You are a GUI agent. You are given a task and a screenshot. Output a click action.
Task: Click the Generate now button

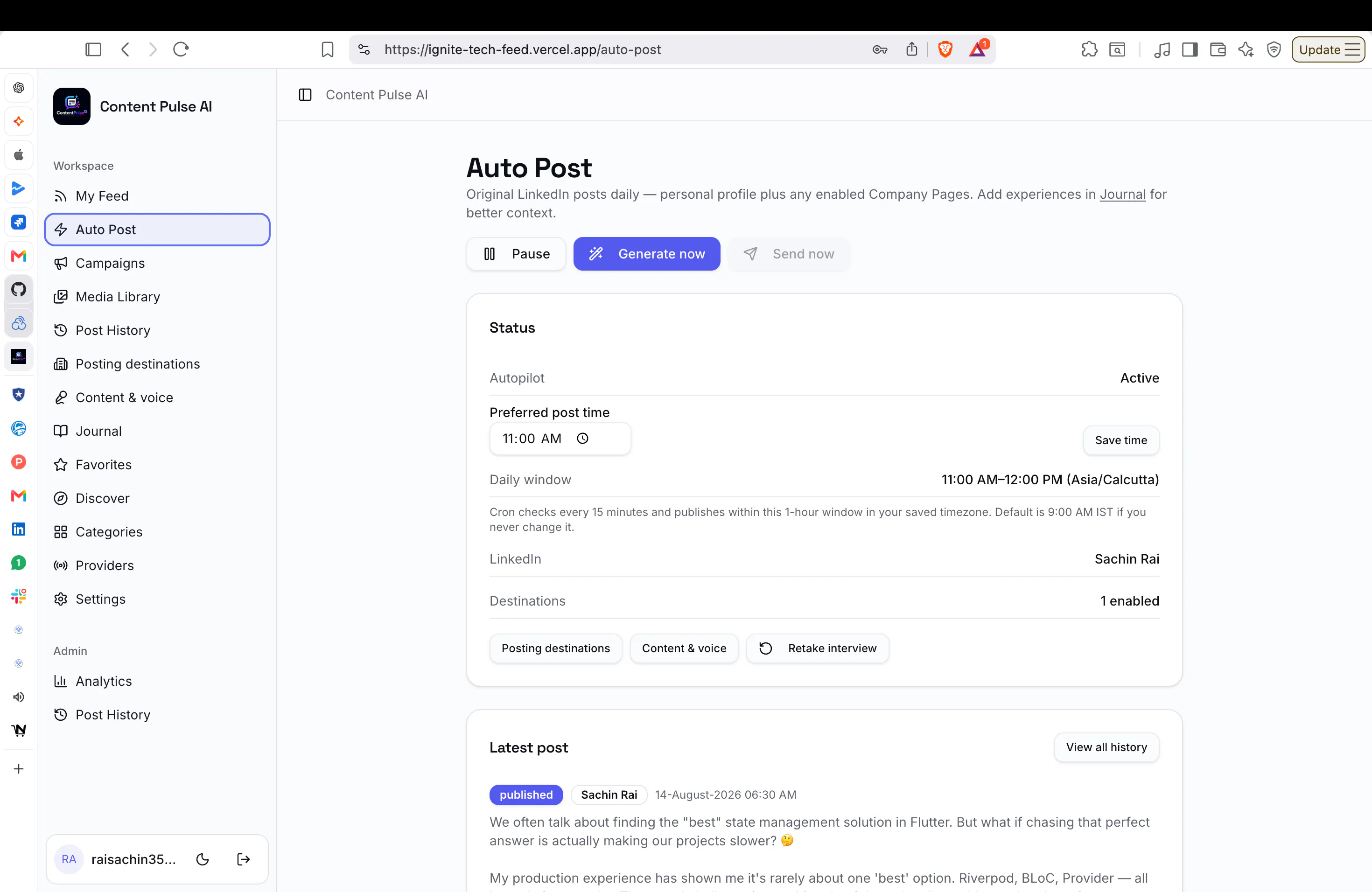click(646, 253)
